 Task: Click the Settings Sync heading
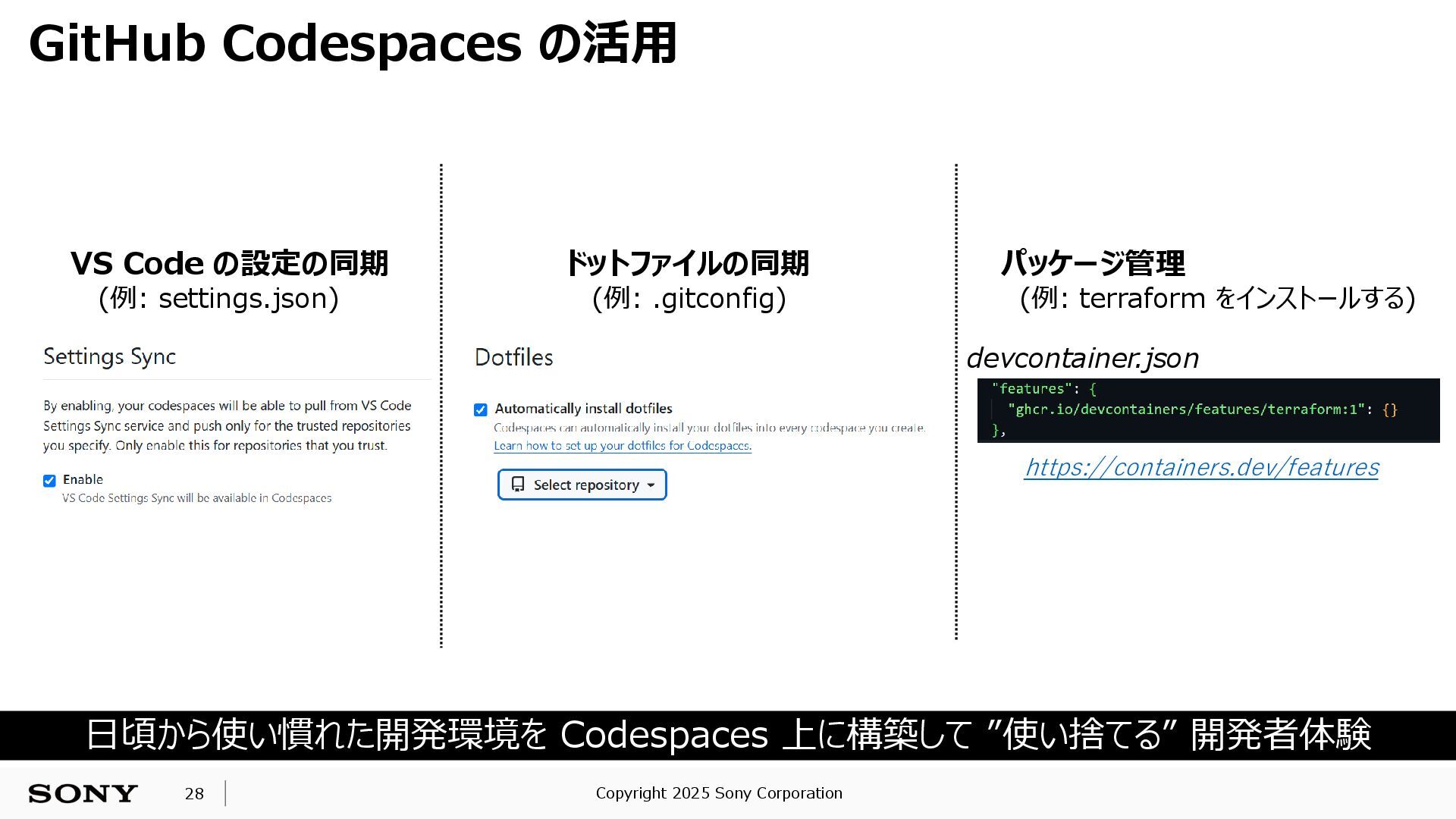point(109,356)
